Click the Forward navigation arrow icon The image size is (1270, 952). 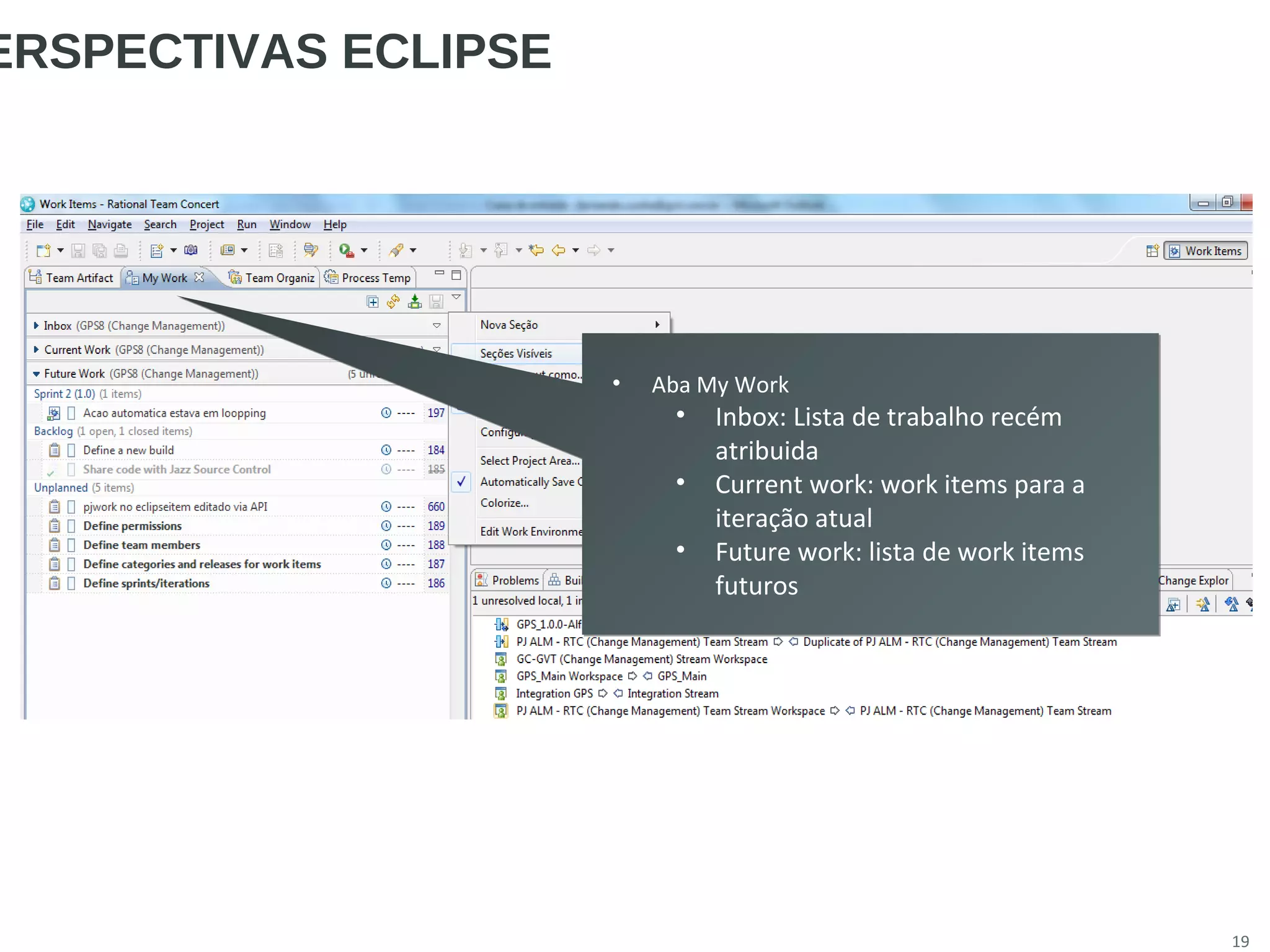(594, 250)
